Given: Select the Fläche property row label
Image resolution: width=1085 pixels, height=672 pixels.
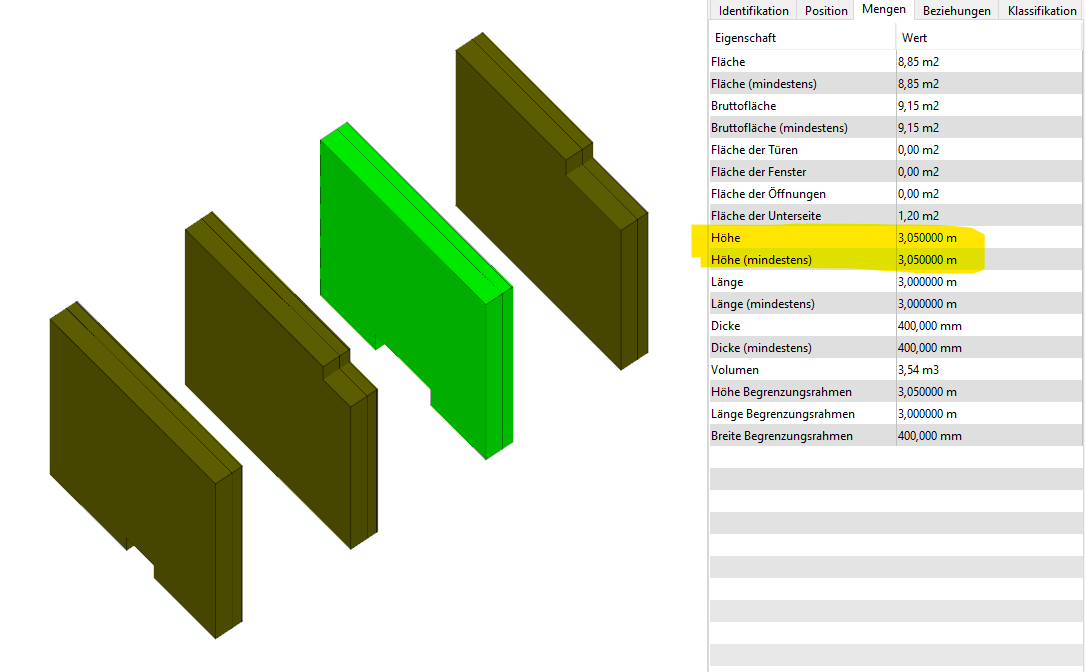Looking at the screenshot, I should (x=728, y=62).
